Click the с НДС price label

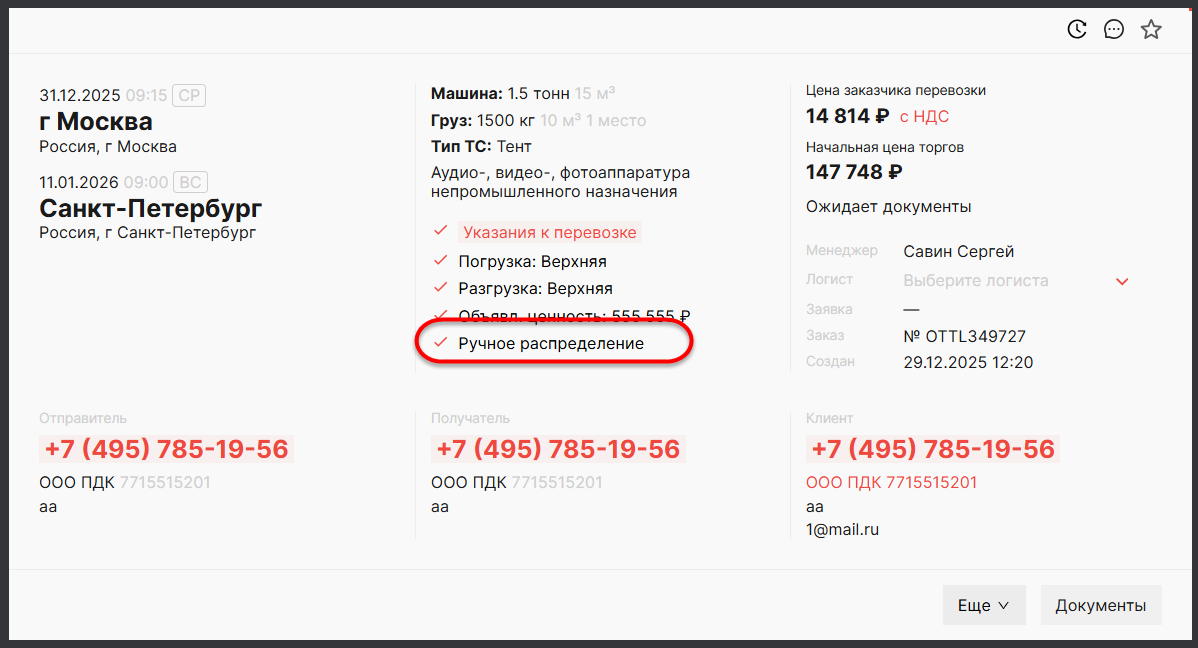[x=924, y=116]
